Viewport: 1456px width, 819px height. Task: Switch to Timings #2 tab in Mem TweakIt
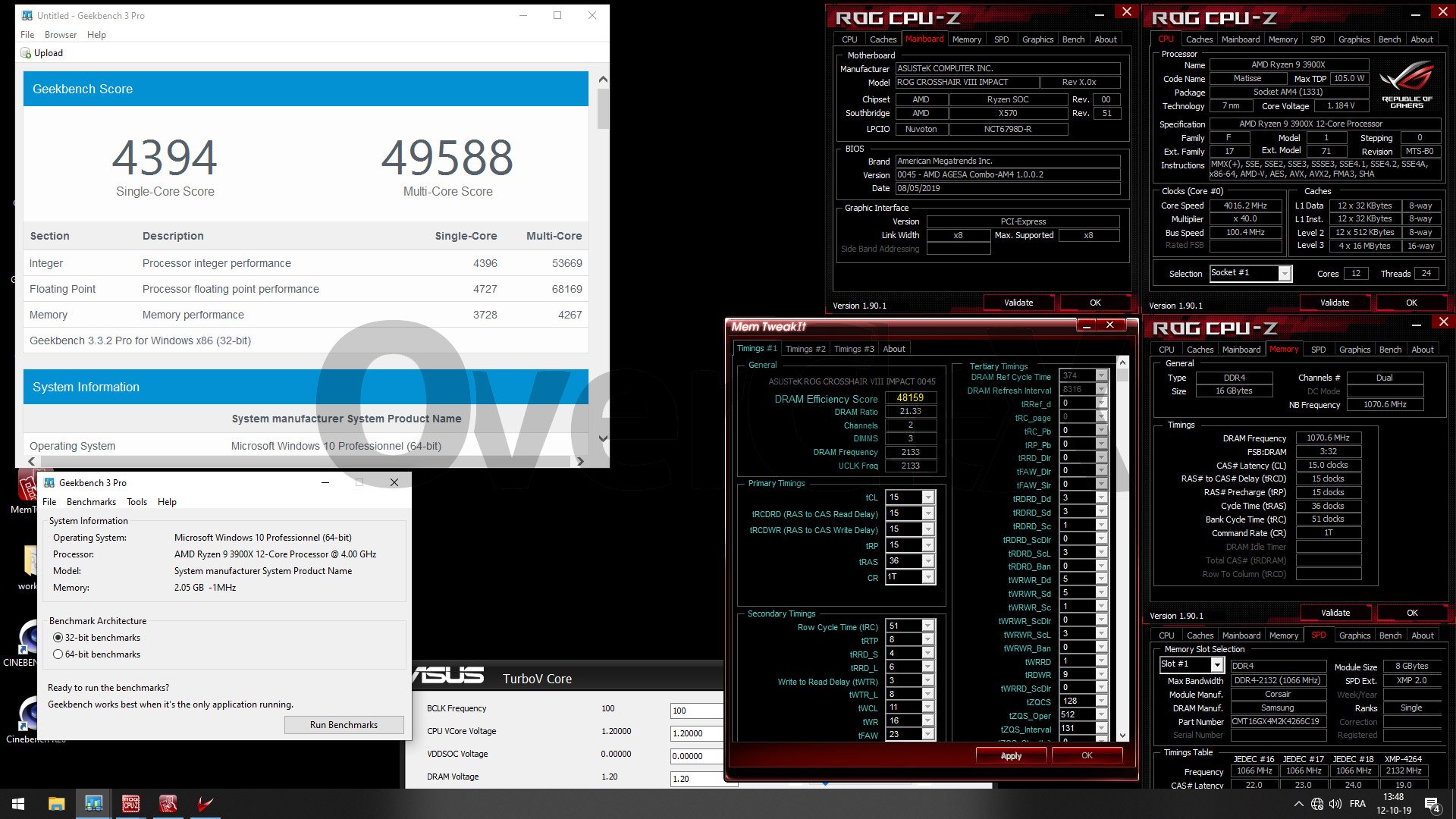pos(805,349)
